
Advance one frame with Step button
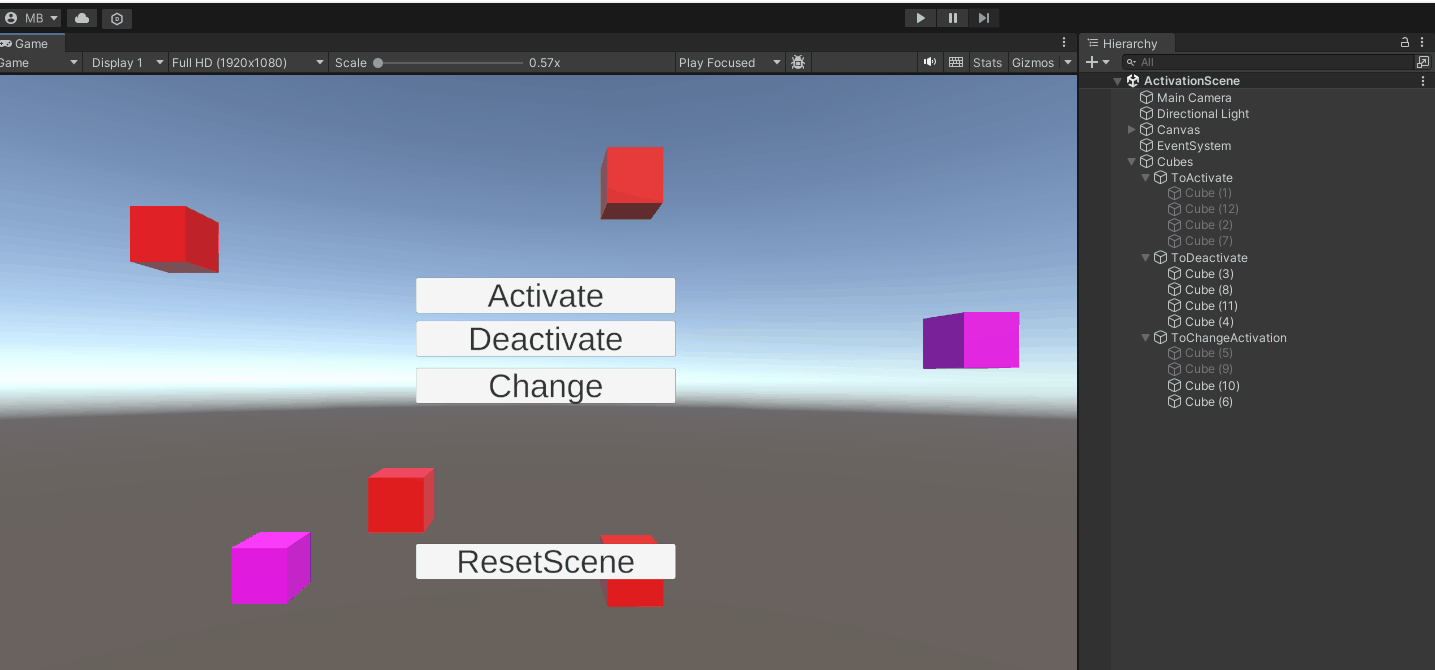(x=984, y=18)
